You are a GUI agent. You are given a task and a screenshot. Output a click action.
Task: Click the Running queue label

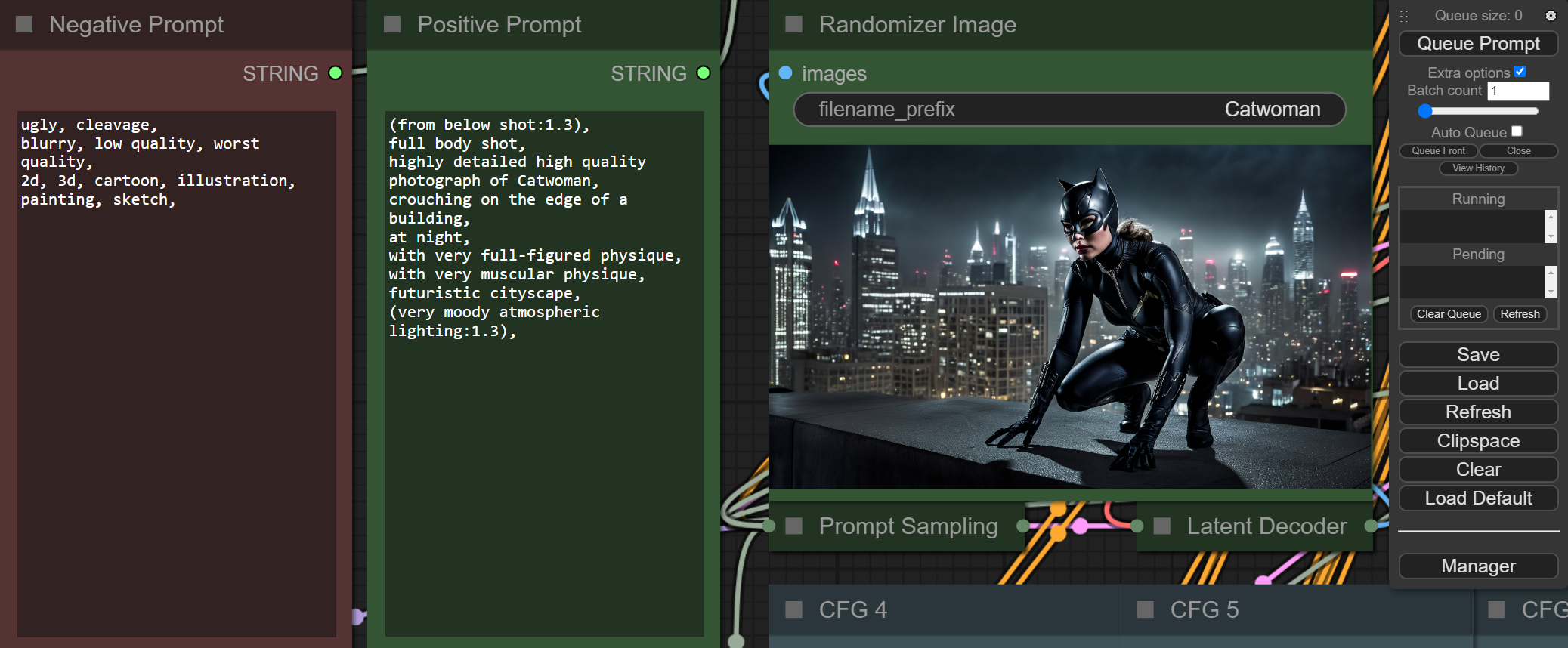[1478, 199]
